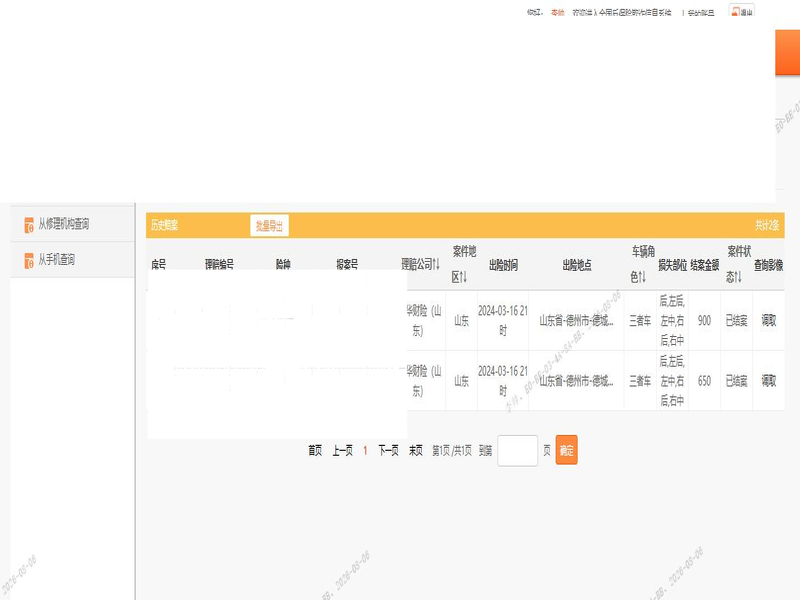
Task: Click the 出险地点 column header
Action: pyautogui.click(x=577, y=265)
